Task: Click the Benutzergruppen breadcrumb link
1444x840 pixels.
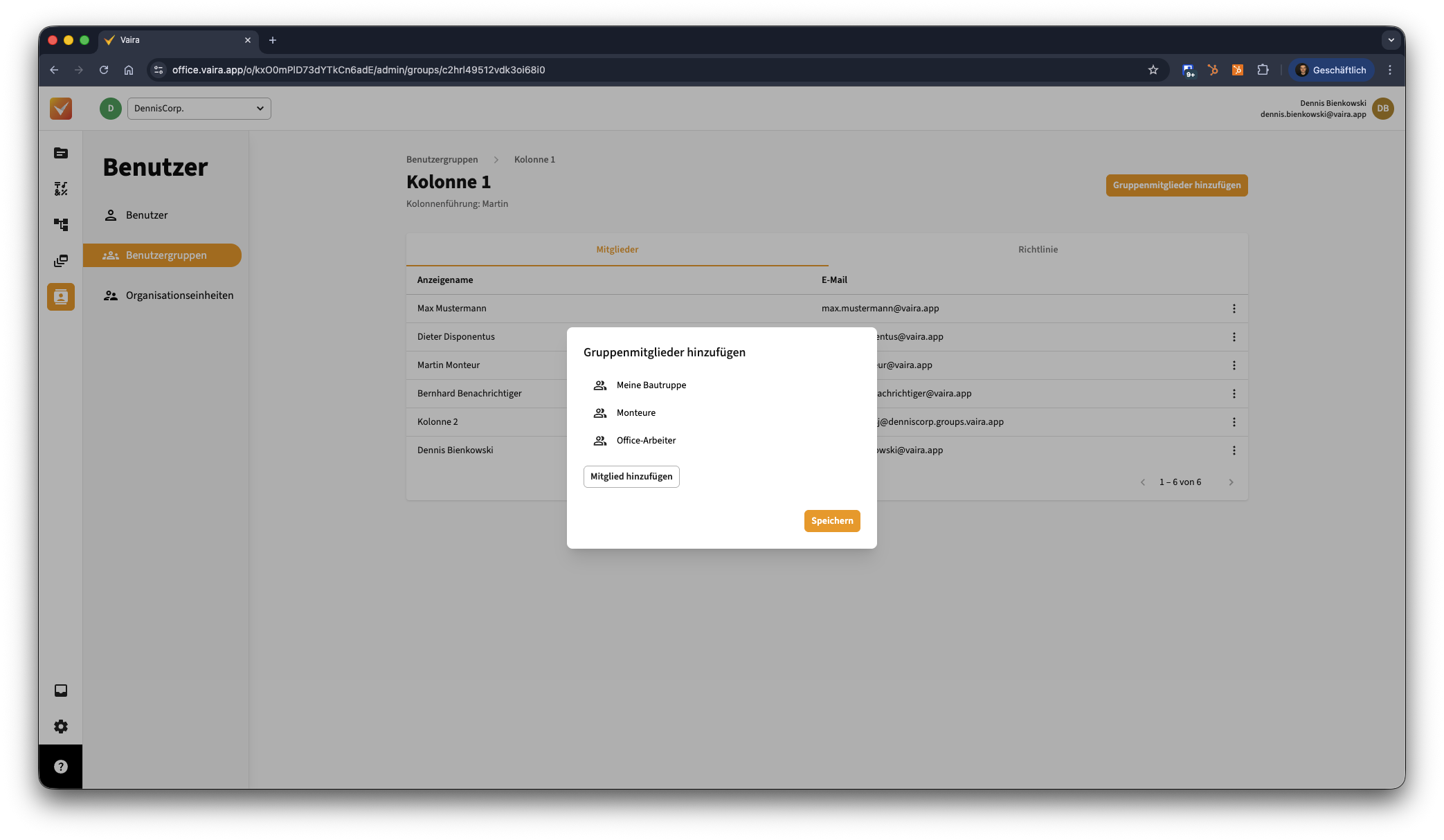Action: 442,160
